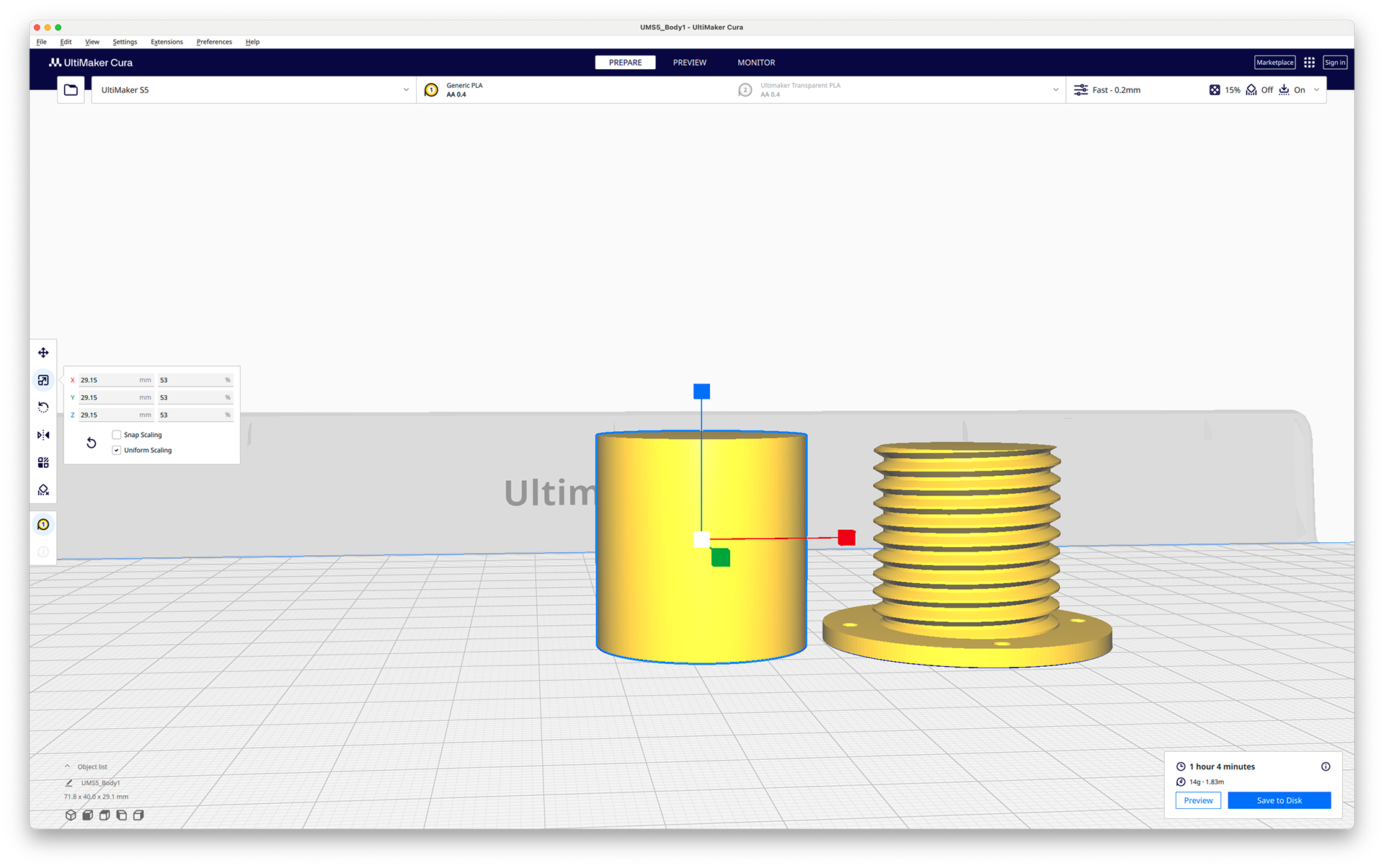Image resolution: width=1384 pixels, height=868 pixels.
Task: Switch to front view icon
Action: (87, 815)
